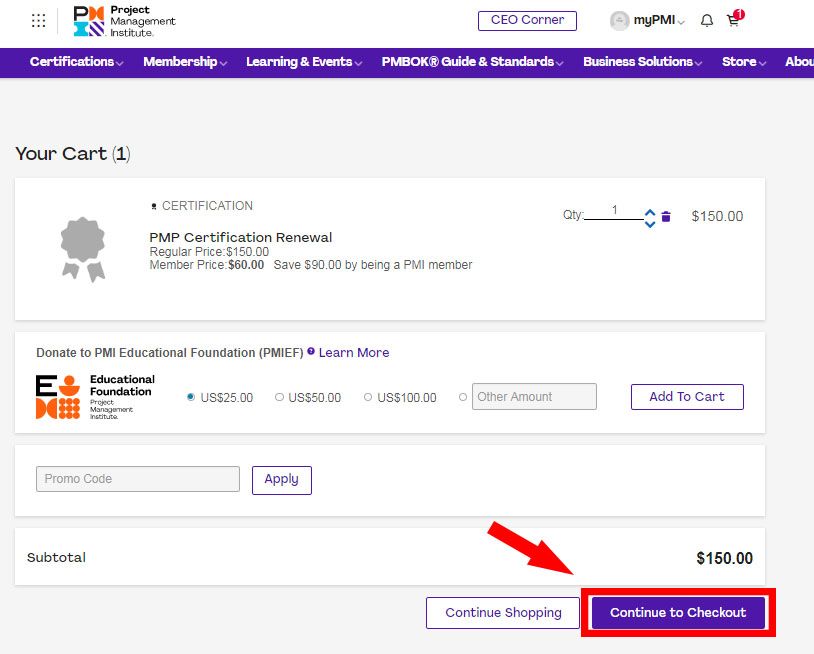Click the PMIEF info icon
The height and width of the screenshot is (654, 814).
[311, 351]
